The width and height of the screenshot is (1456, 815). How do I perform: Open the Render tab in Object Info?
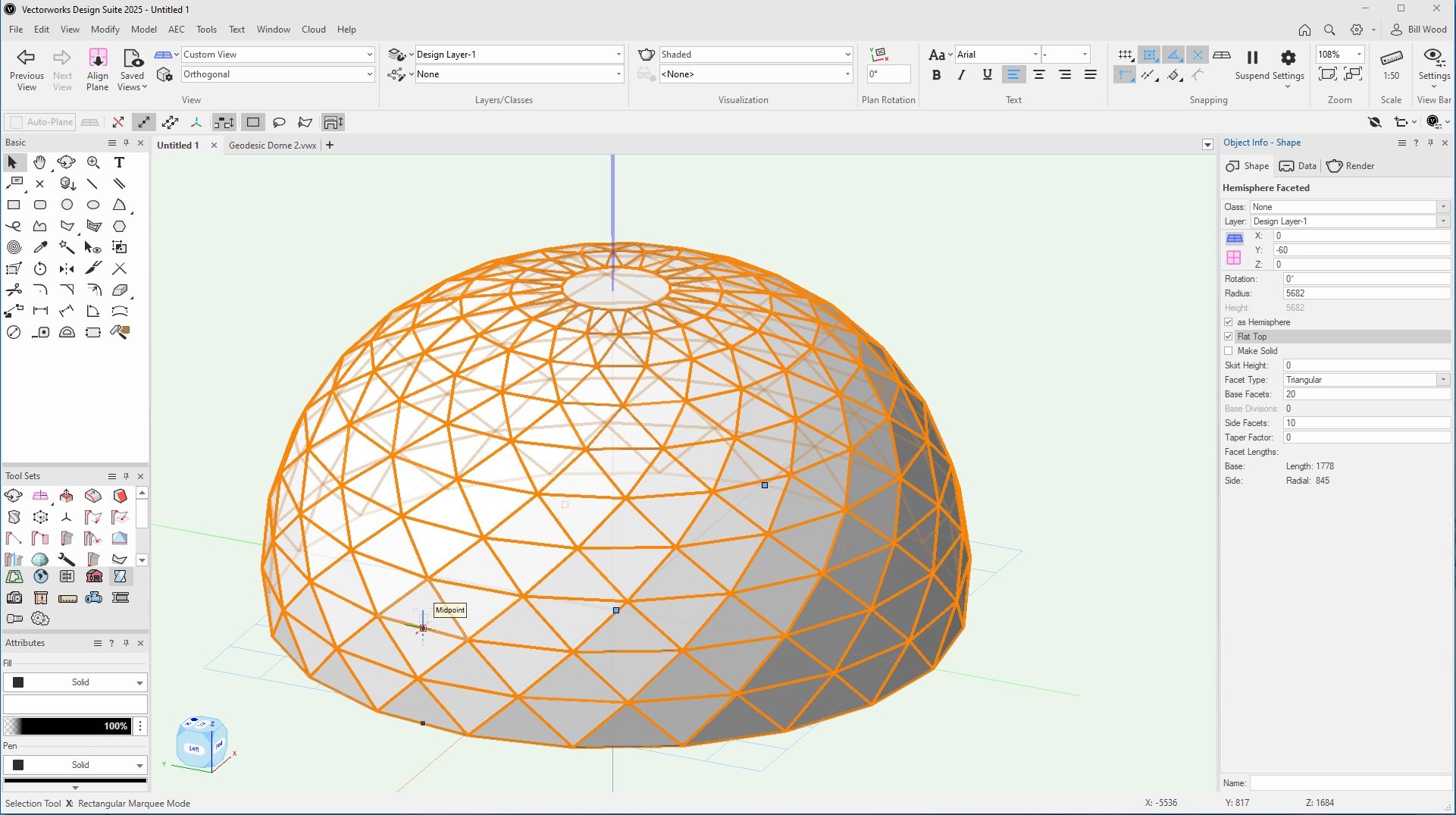point(1351,166)
